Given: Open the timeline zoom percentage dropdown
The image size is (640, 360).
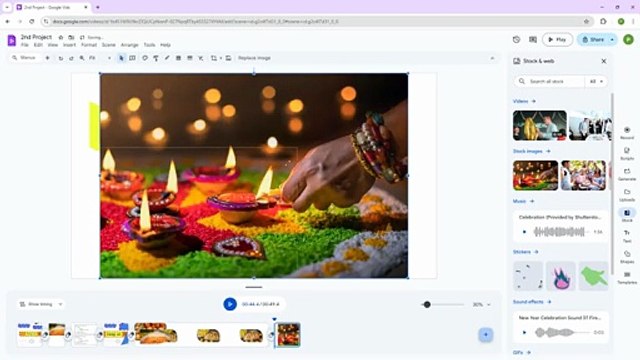Looking at the screenshot, I should [x=482, y=304].
